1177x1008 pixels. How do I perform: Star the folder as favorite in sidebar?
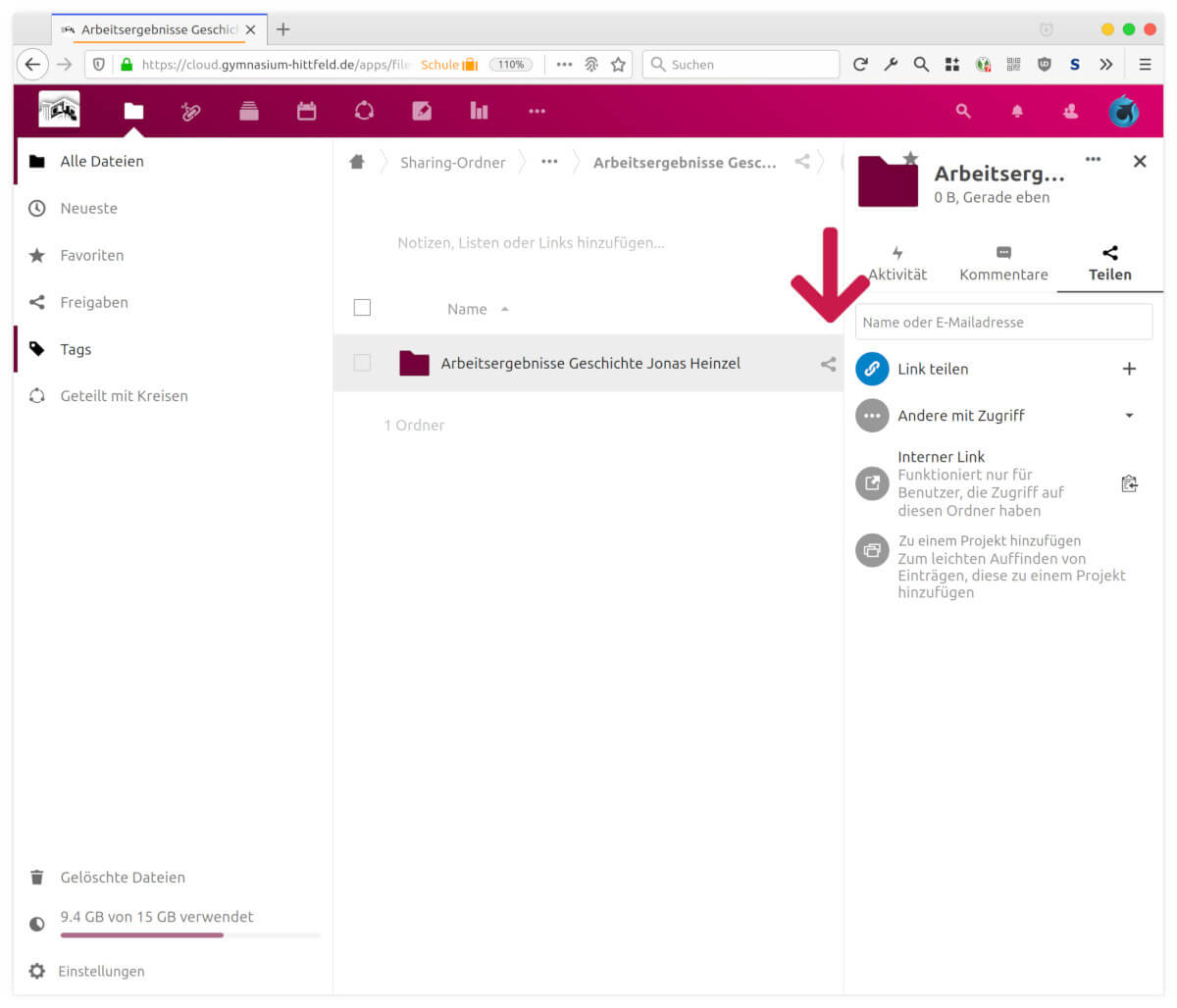910,158
